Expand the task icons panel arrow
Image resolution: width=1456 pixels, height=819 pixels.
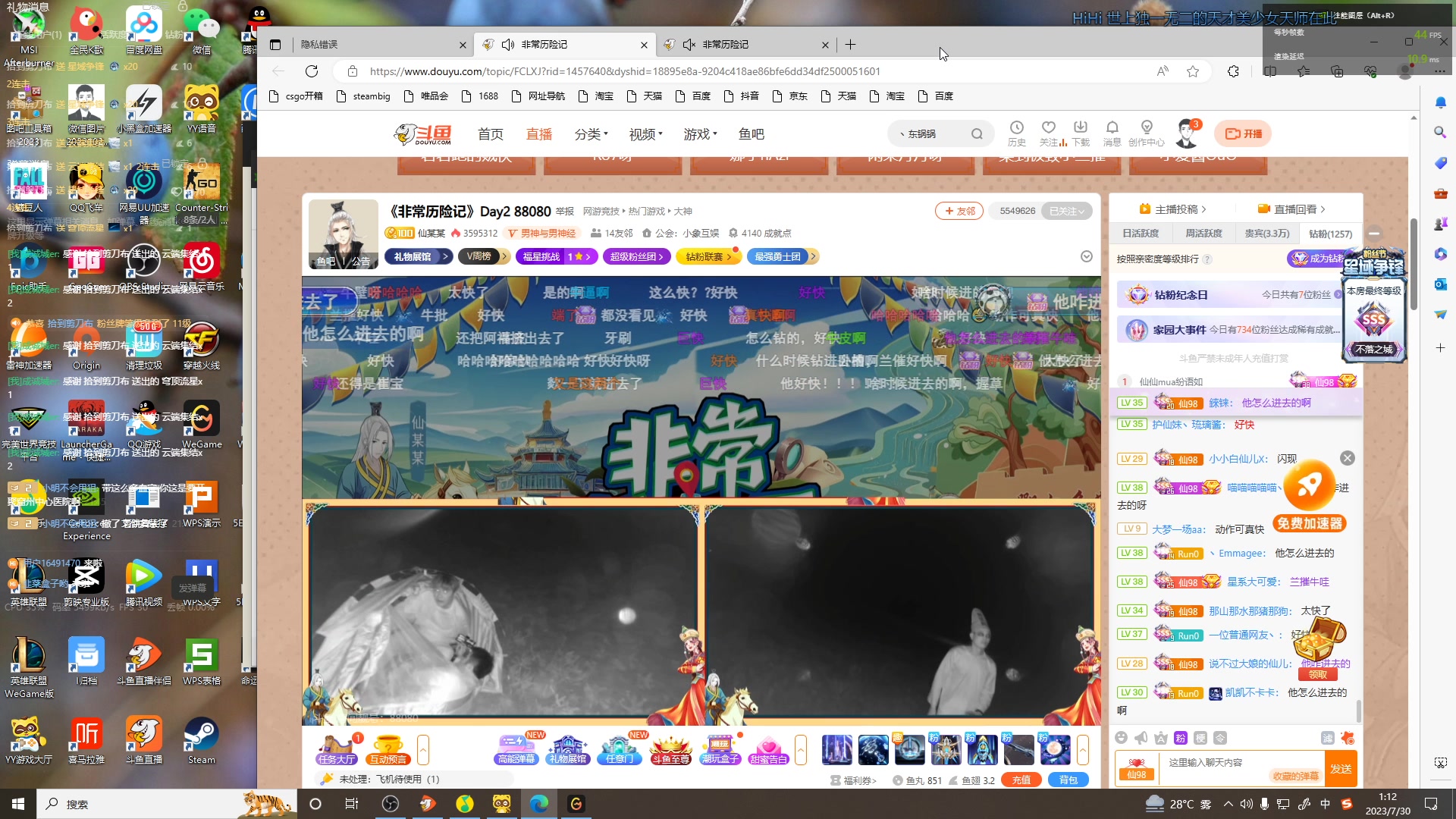423,749
